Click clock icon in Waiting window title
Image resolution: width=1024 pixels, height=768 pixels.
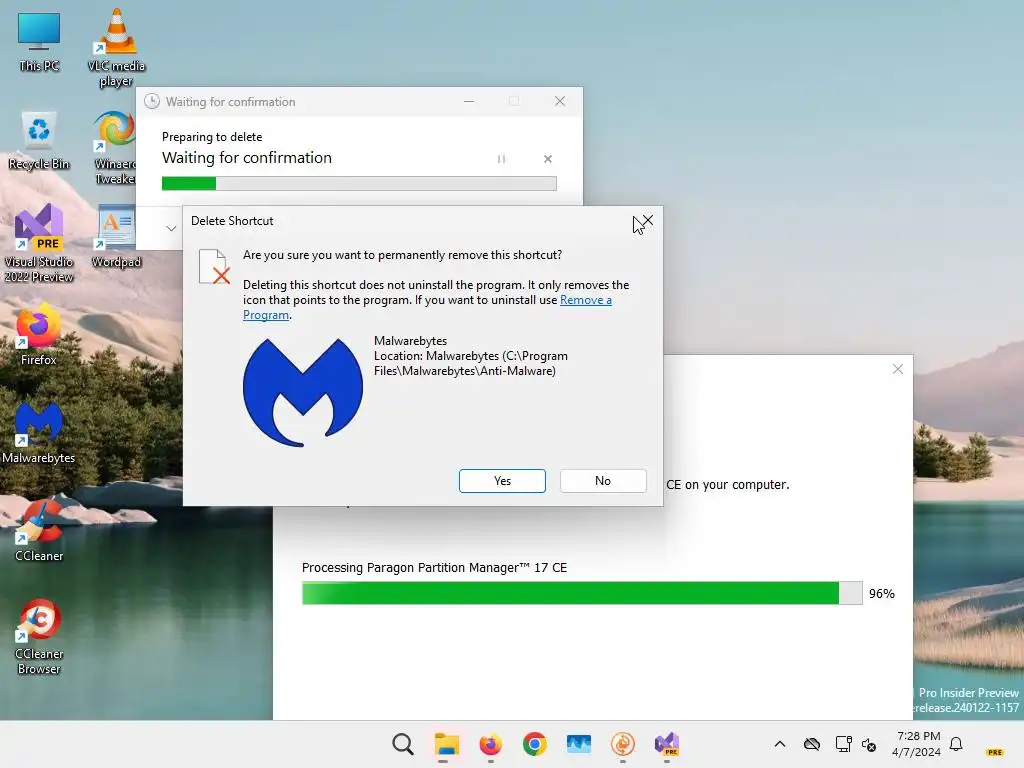click(x=152, y=101)
